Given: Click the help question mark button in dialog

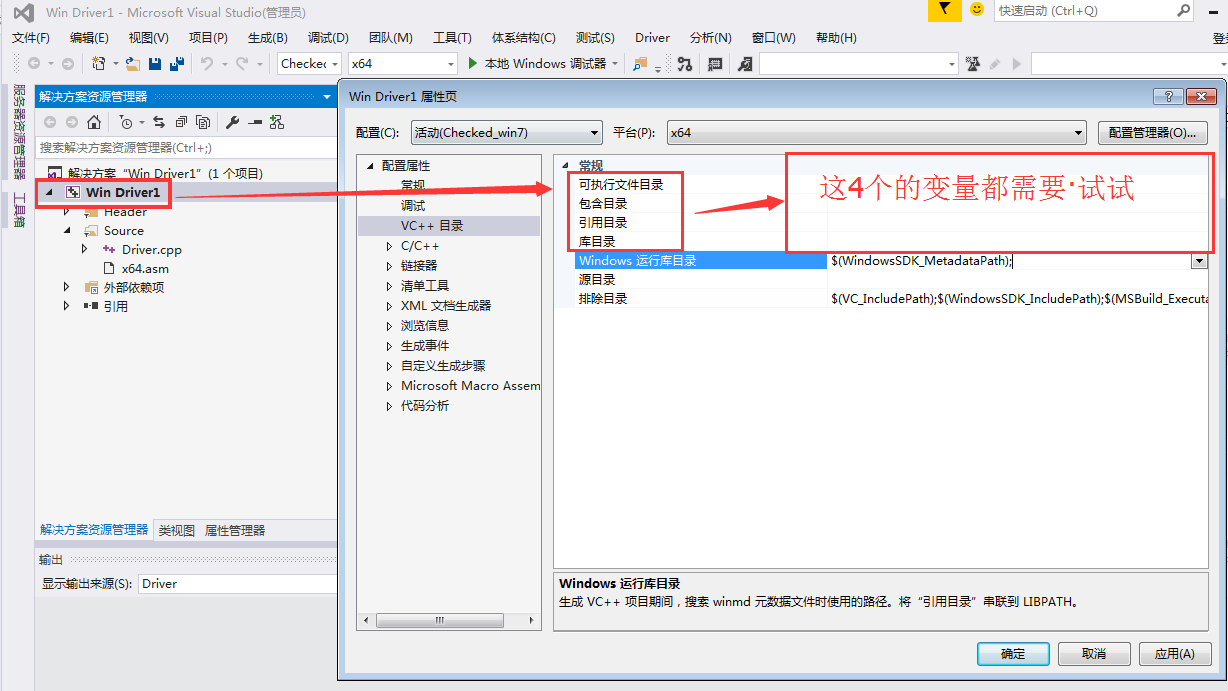Looking at the screenshot, I should (1167, 96).
